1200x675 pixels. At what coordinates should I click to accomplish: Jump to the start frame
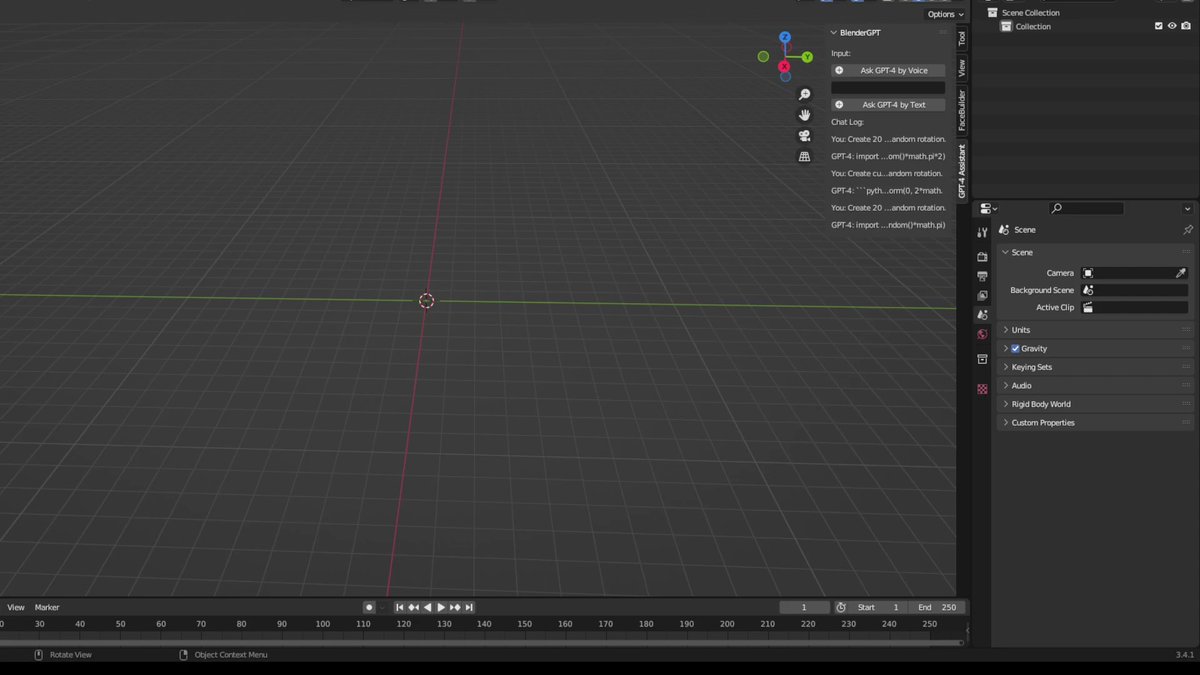[x=400, y=607]
